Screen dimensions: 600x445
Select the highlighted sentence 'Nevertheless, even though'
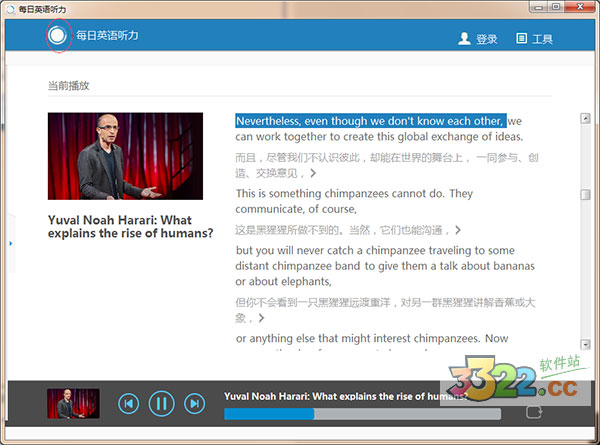click(x=370, y=121)
